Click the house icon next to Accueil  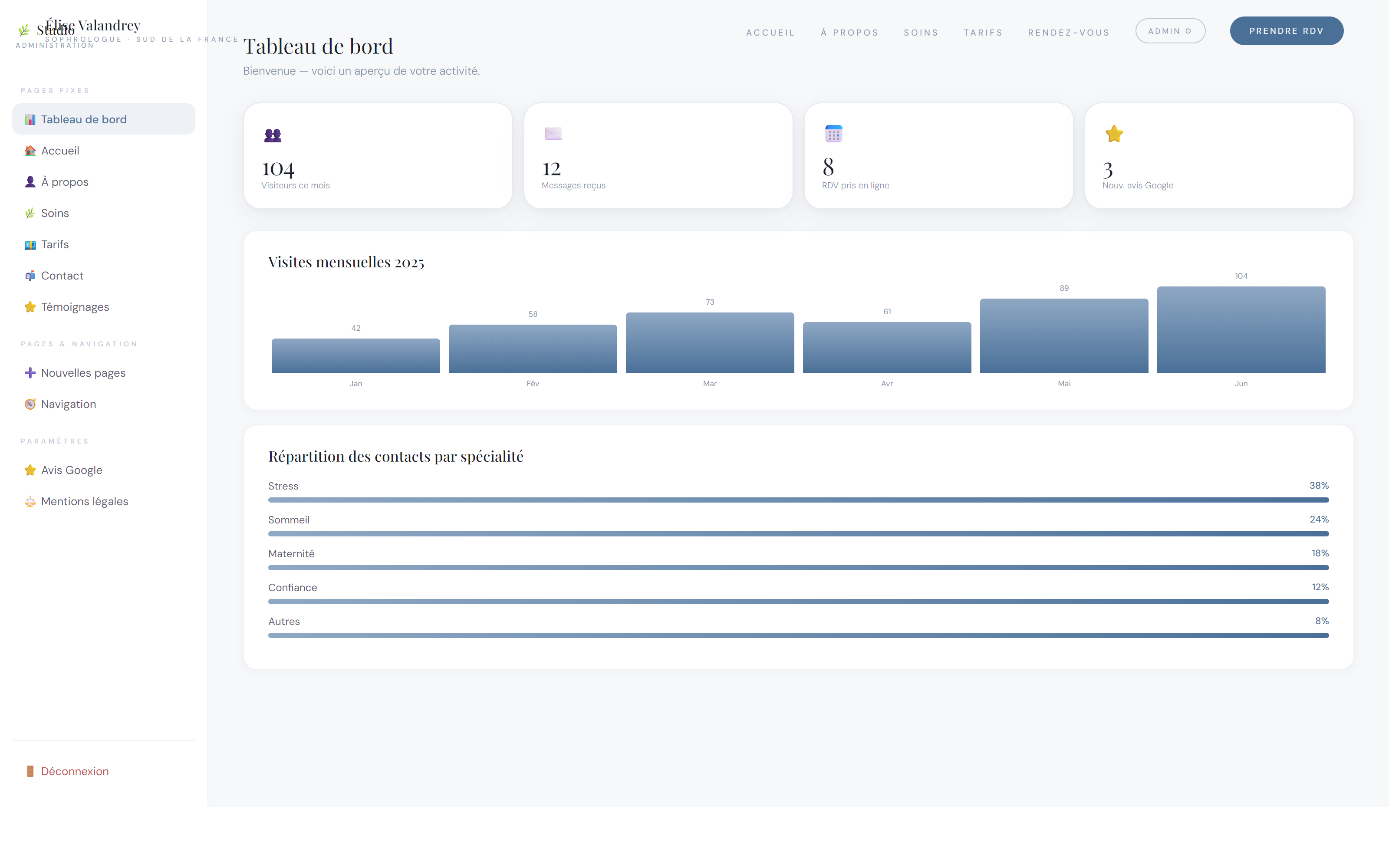coord(30,151)
